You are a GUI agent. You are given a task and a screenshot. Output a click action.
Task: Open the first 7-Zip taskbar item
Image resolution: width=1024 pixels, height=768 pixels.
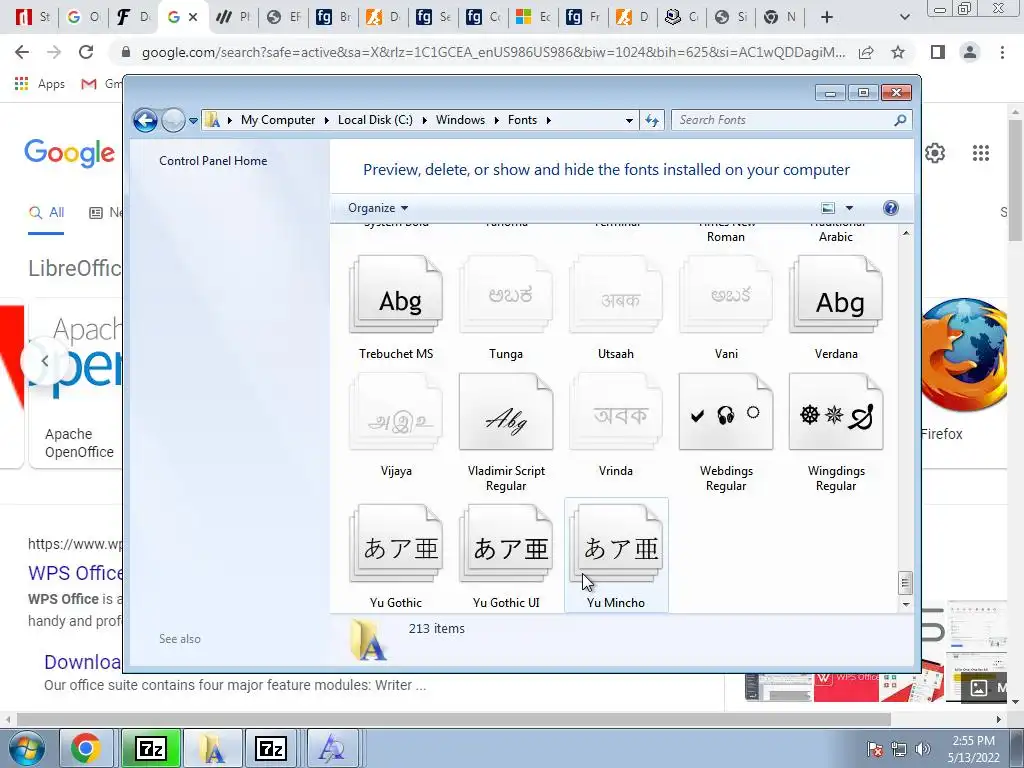click(152, 748)
